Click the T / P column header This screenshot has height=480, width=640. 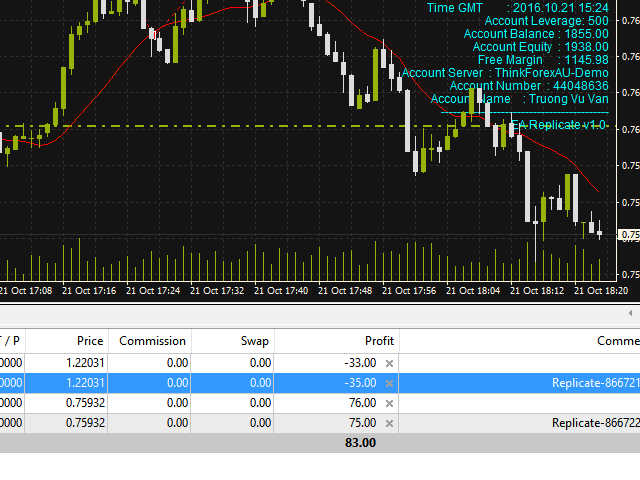click(x=12, y=341)
